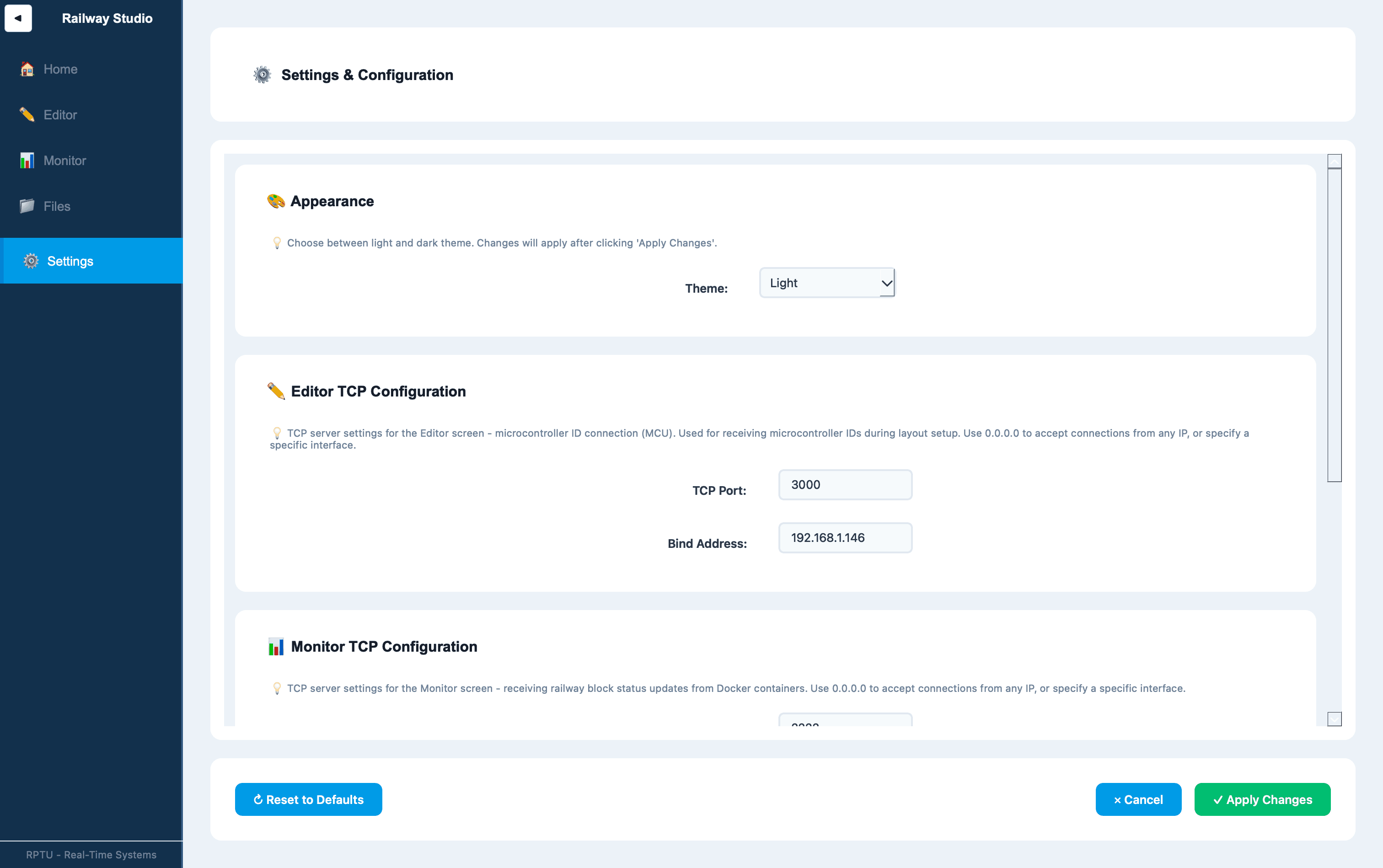Screen dimensions: 1383x868
Task: Click chart icon beside Monitor TCP Configuration
Action: (276, 646)
